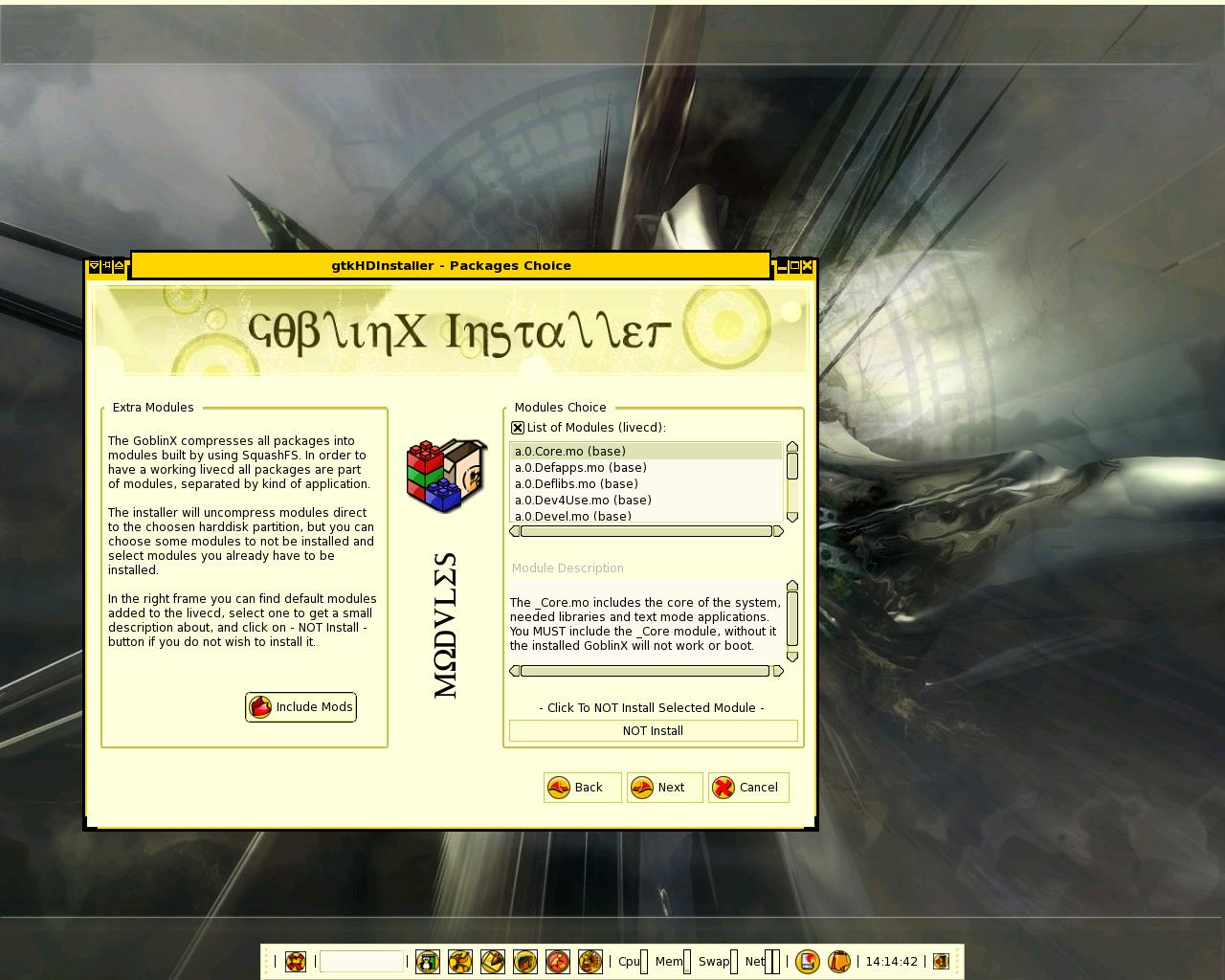
Task: Launch the pencil editor icon on the panel
Action: [x=493, y=962]
